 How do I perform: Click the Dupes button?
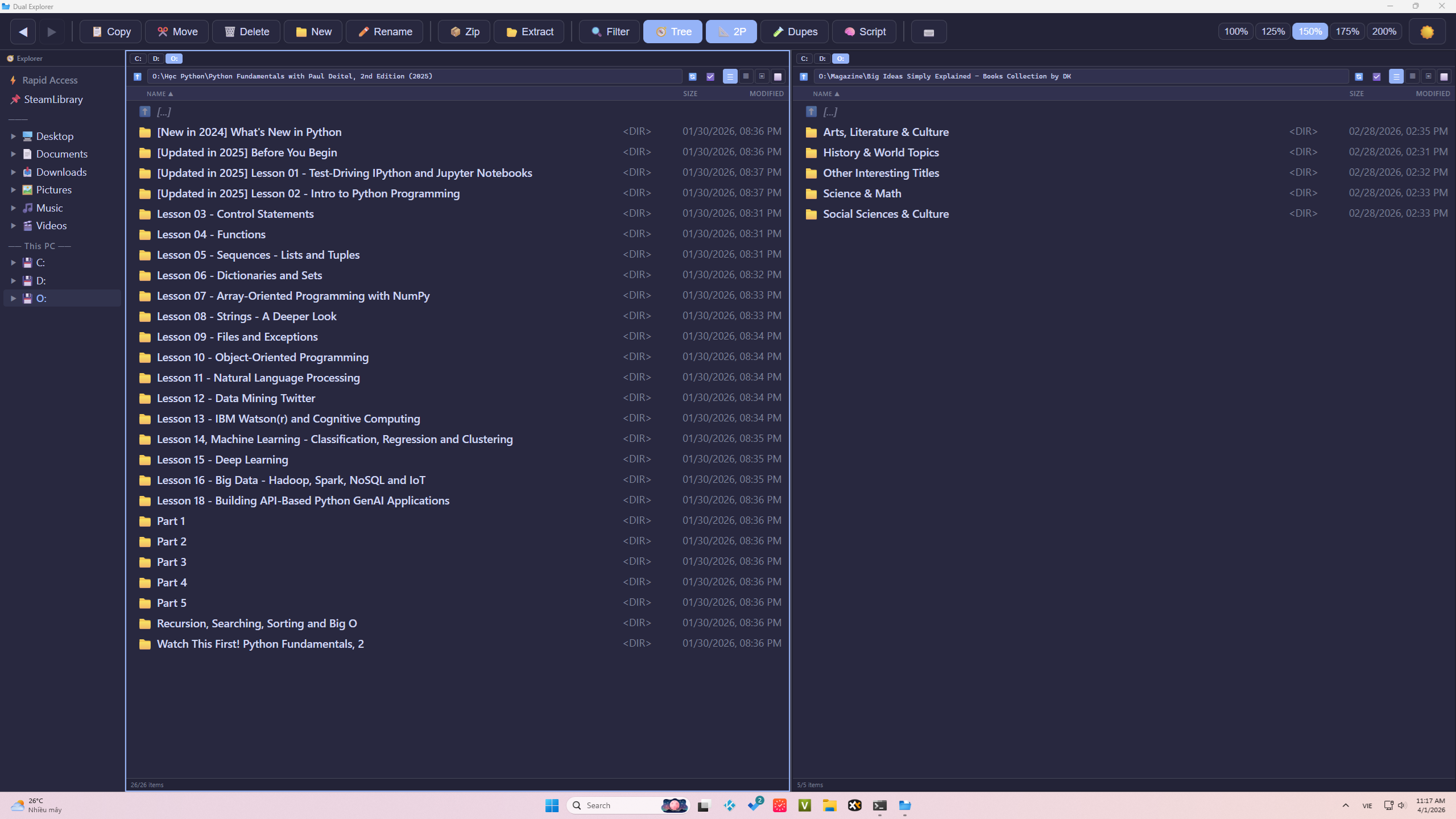pyautogui.click(x=795, y=32)
